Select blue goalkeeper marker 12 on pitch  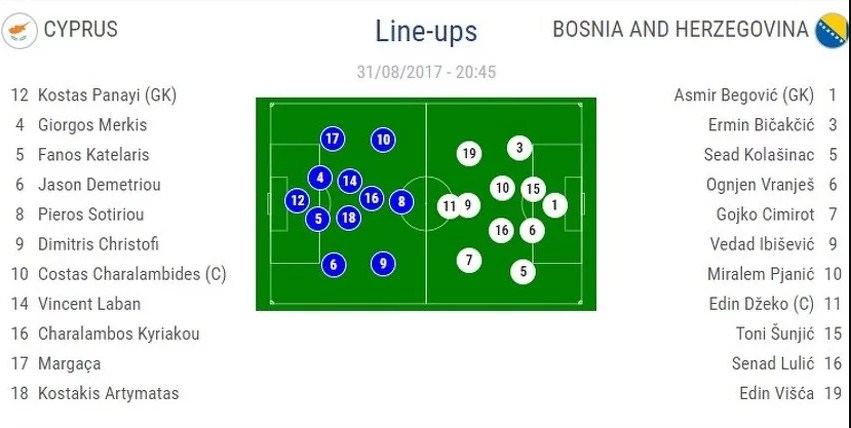297,200
